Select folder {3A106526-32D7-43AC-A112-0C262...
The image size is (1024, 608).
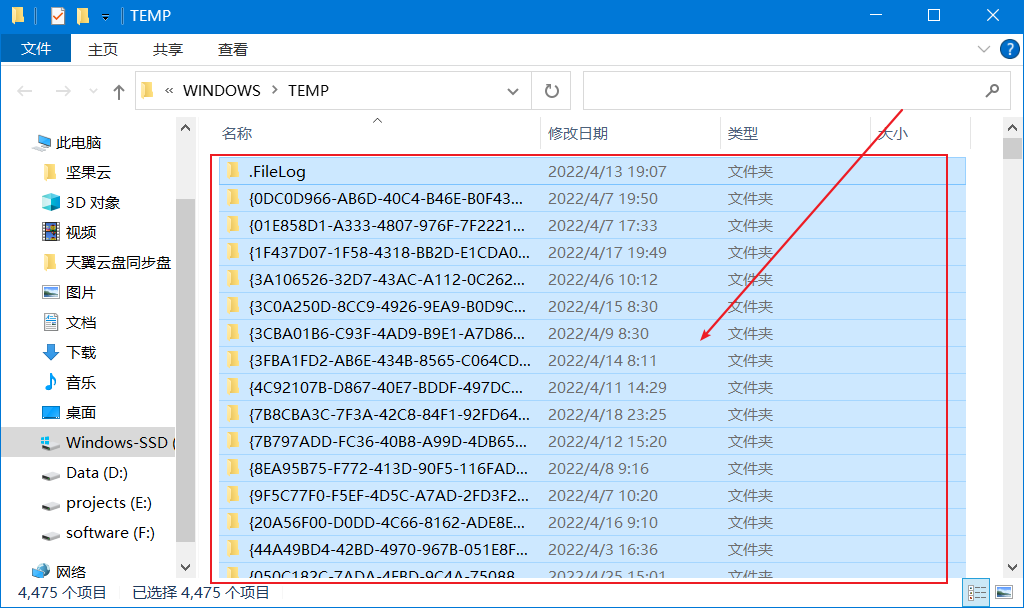pyautogui.click(x=387, y=280)
